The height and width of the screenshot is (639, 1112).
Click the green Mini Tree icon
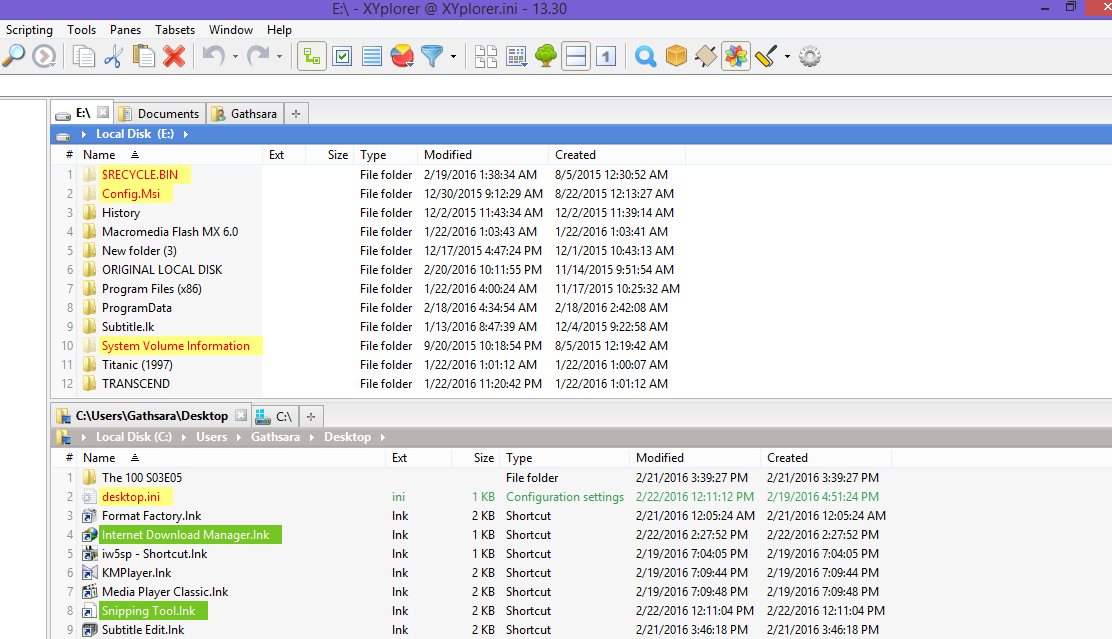coord(546,56)
